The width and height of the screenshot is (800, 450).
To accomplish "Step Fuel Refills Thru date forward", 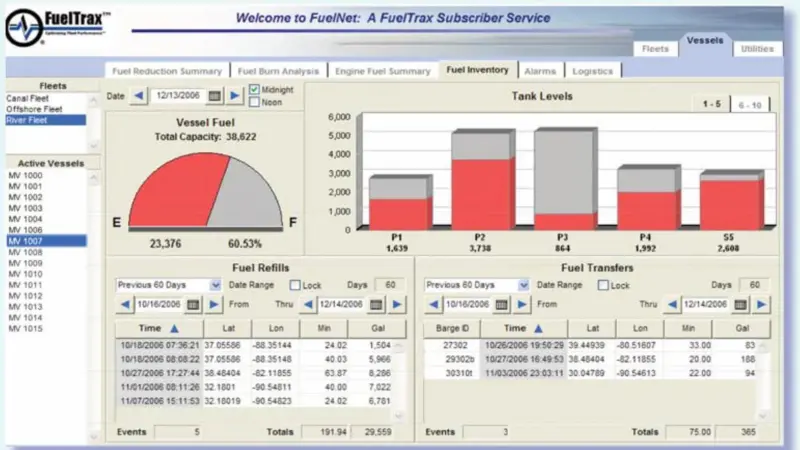I will (x=397, y=305).
